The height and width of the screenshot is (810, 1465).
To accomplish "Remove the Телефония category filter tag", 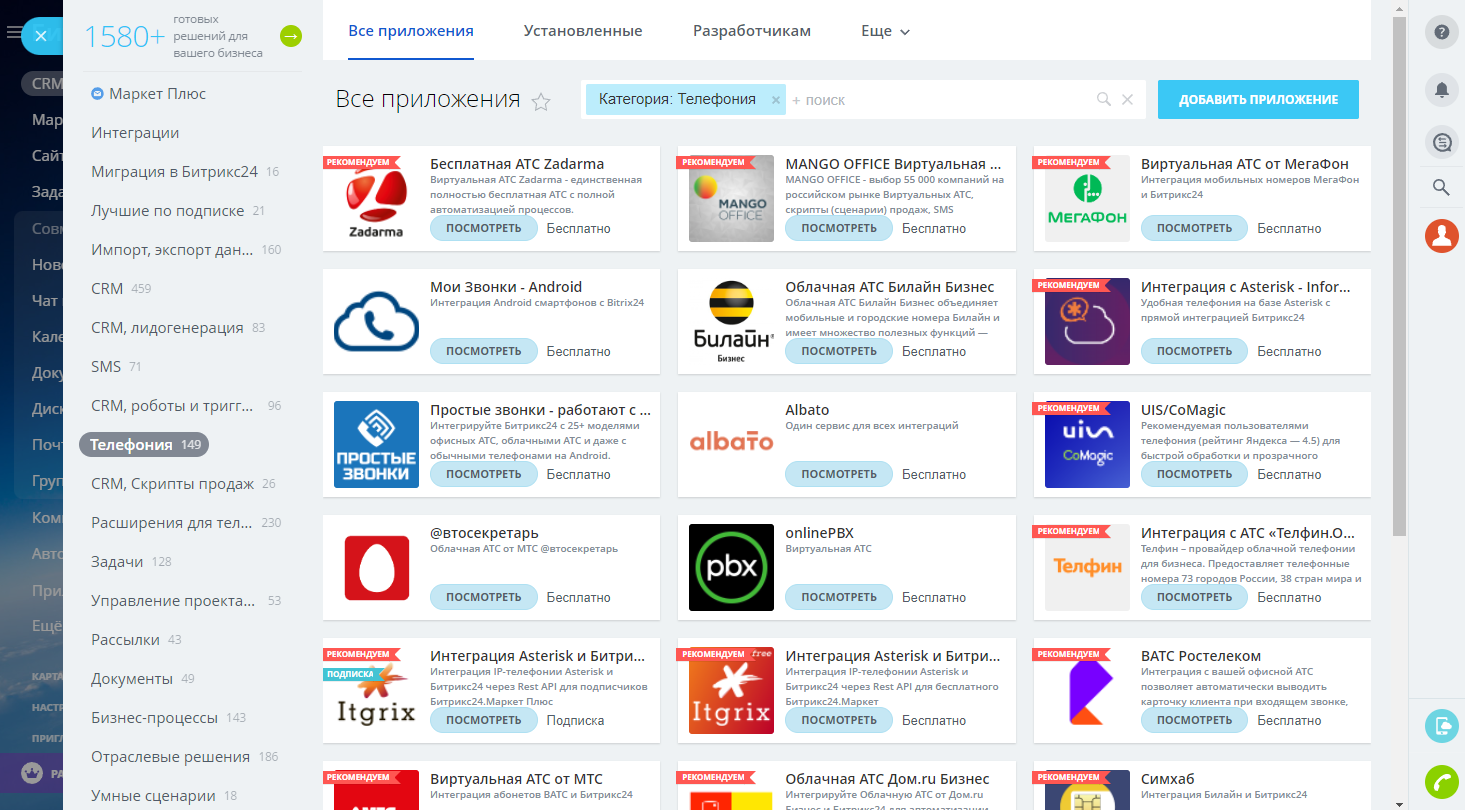I will coord(776,100).
